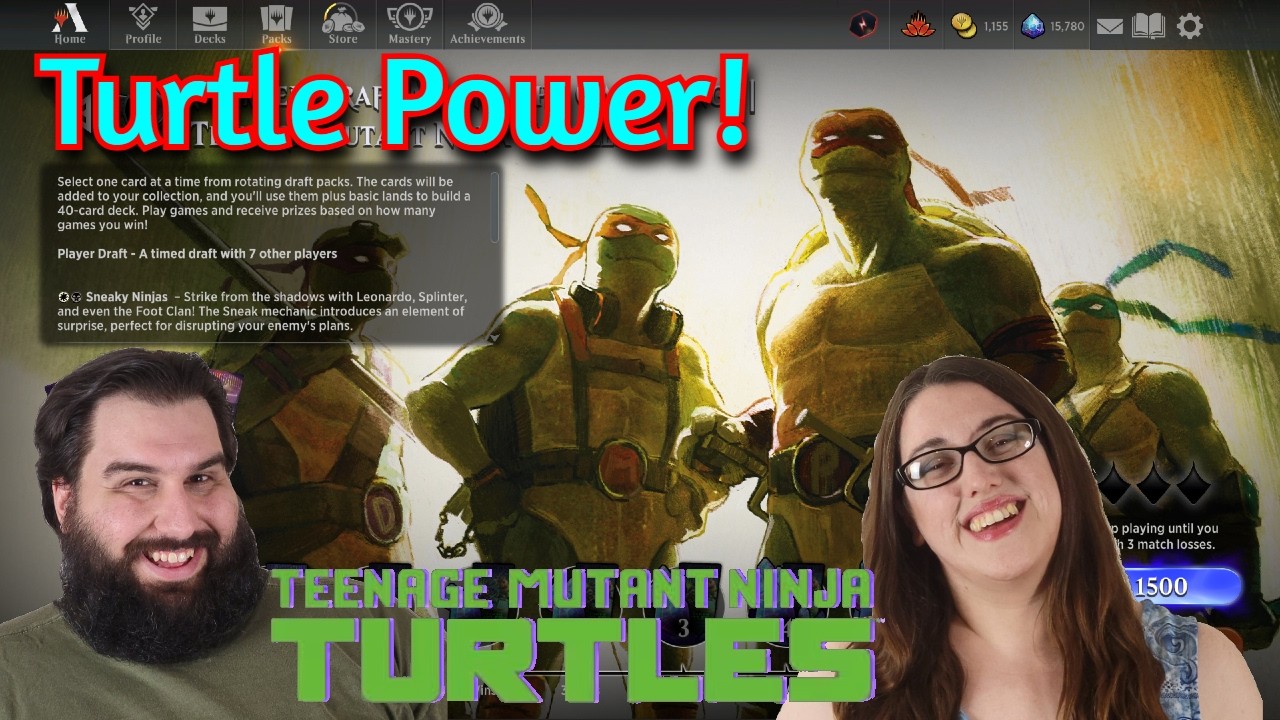Click the gold coins icon
This screenshot has height=720, width=1280.
pos(964,26)
